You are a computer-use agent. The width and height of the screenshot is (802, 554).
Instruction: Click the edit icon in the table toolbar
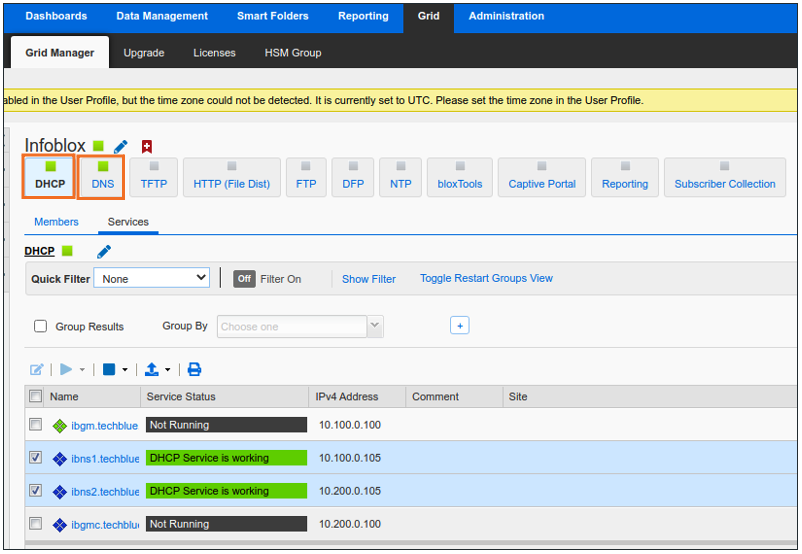coord(37,369)
